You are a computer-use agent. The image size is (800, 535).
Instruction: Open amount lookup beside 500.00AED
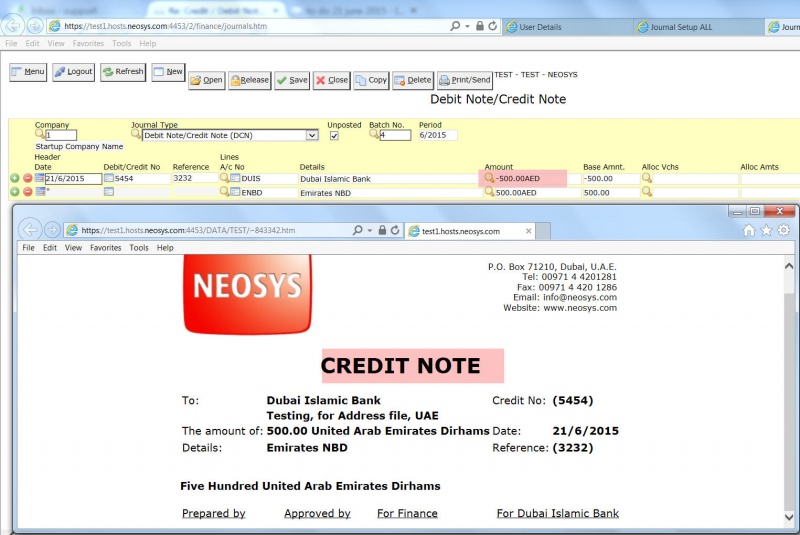(489, 192)
